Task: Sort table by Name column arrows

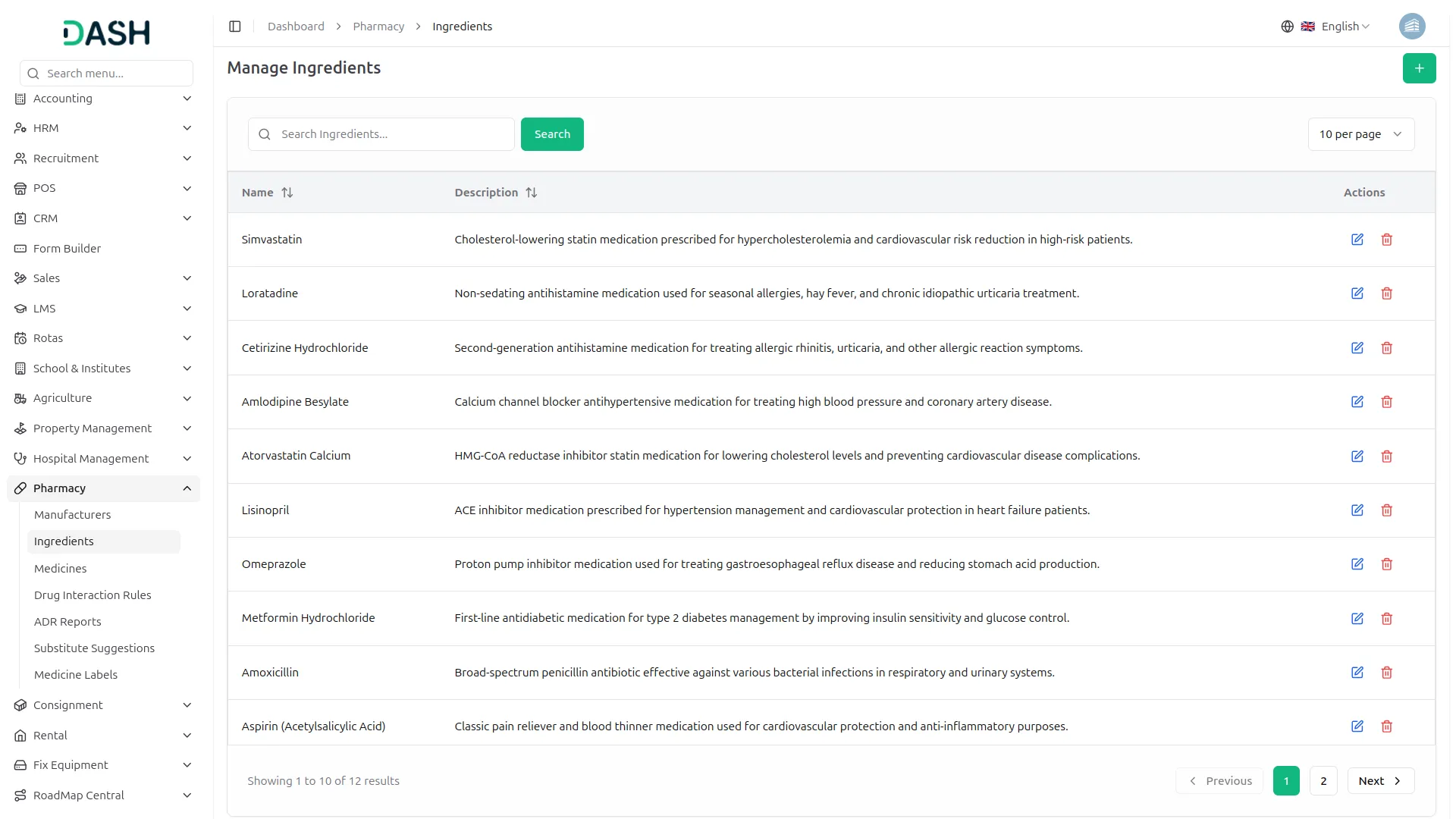Action: pos(287,193)
